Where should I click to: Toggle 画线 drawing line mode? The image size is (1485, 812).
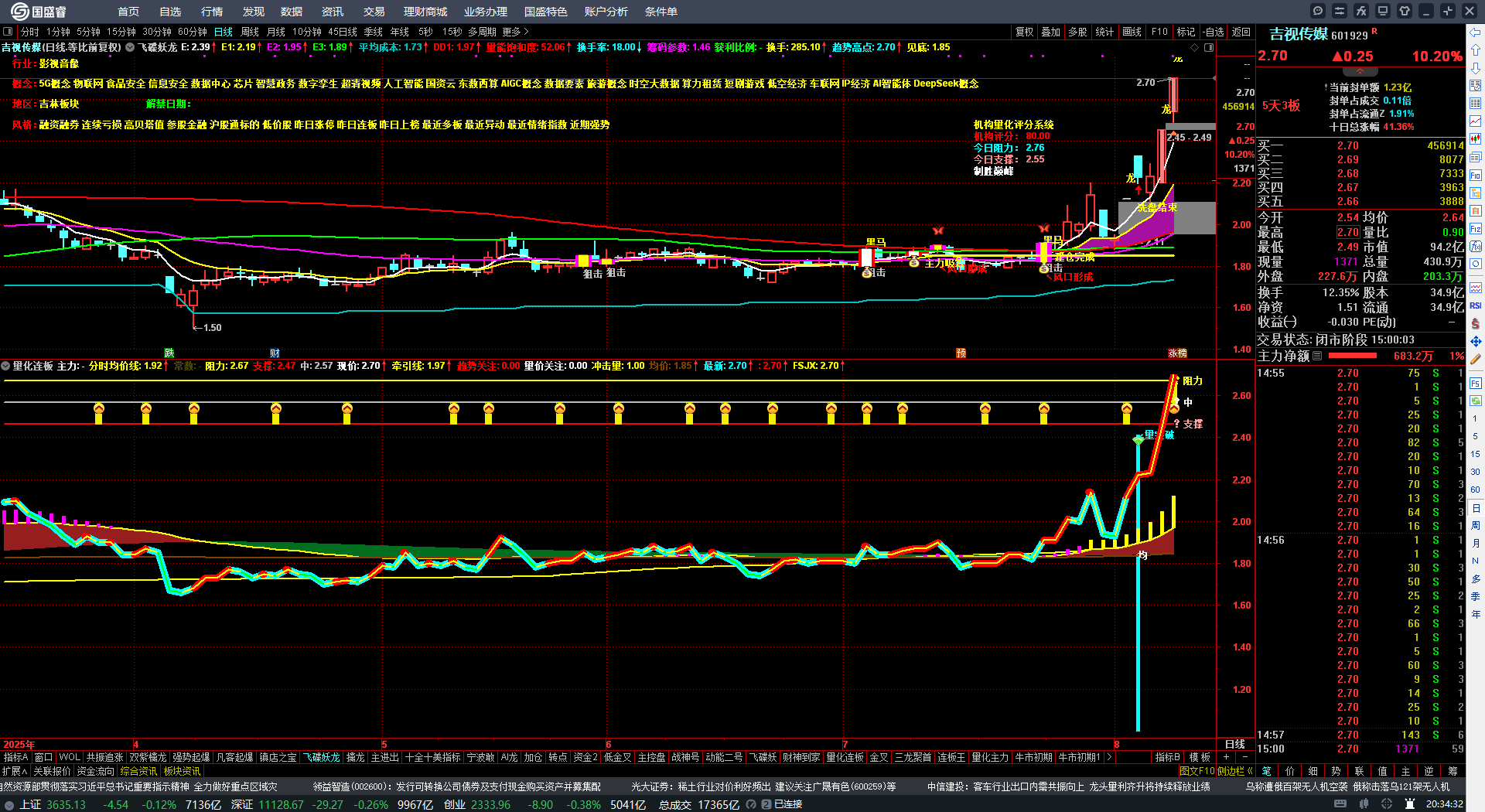pyautogui.click(x=1132, y=32)
